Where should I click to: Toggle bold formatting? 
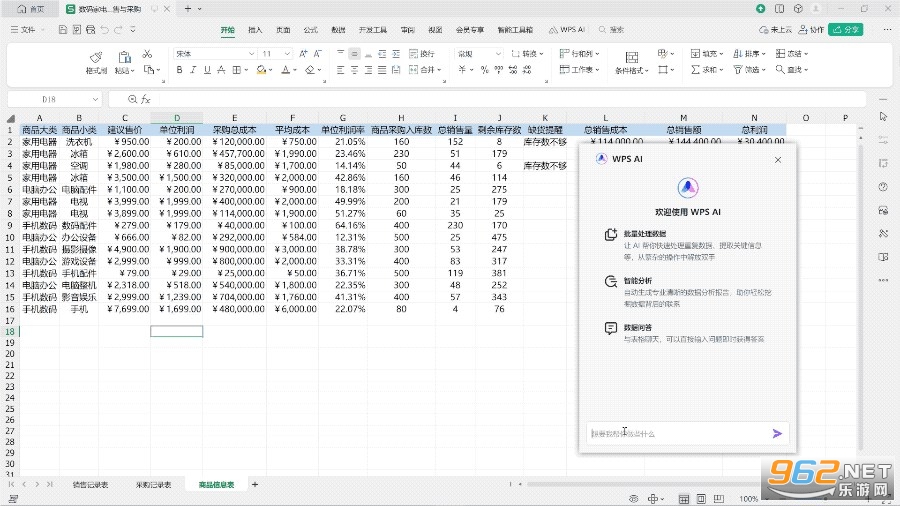pos(179,70)
